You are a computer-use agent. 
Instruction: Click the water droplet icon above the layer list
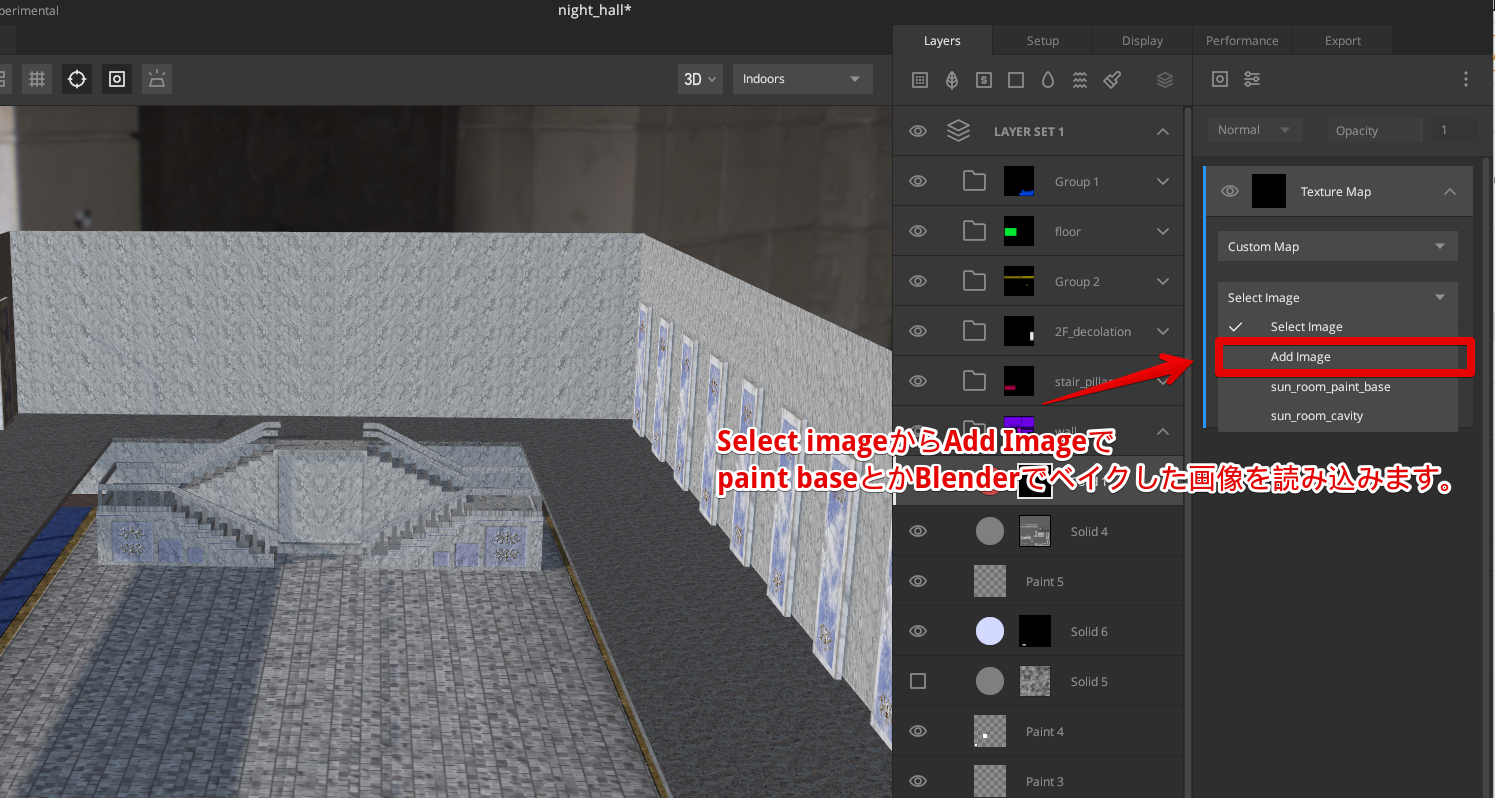pyautogui.click(x=1047, y=80)
